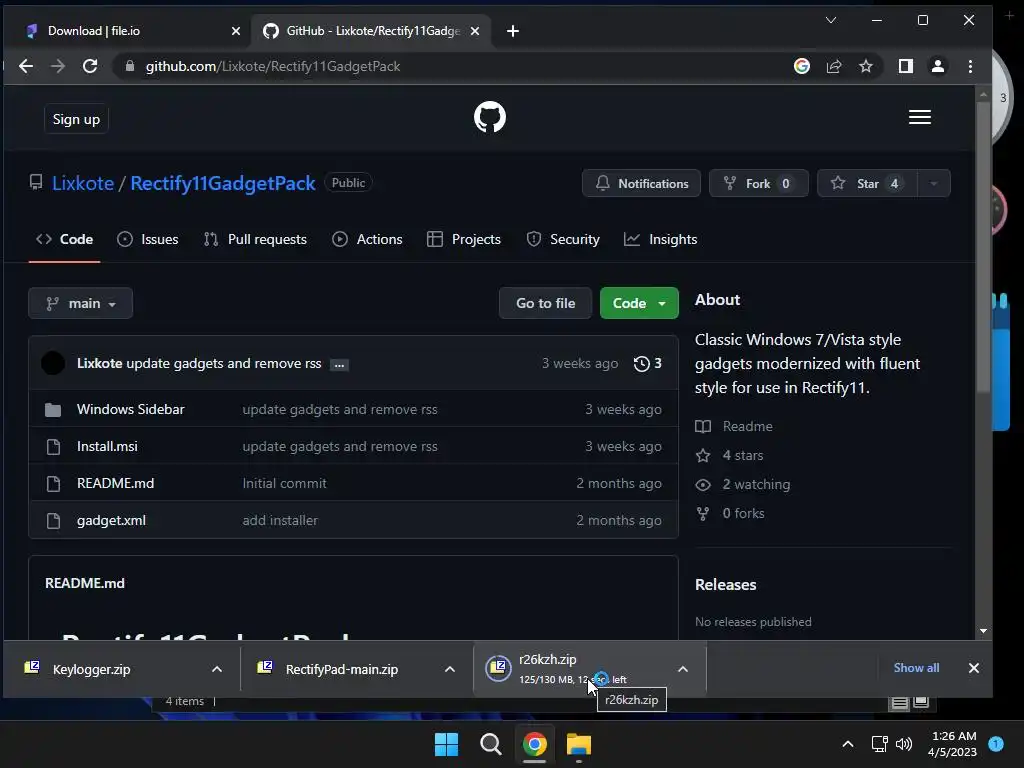The image size is (1024, 768).
Task: Open Rectify11GadgetPack repository name link
Action: [x=223, y=184]
